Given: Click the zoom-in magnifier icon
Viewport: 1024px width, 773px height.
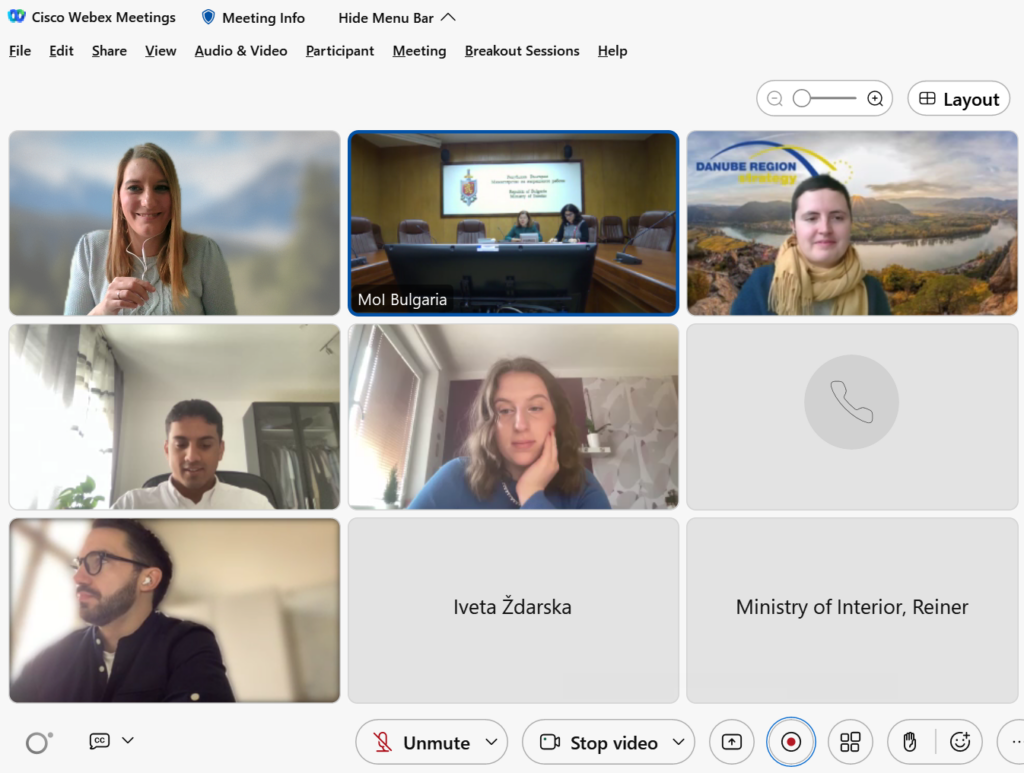Looking at the screenshot, I should point(875,99).
